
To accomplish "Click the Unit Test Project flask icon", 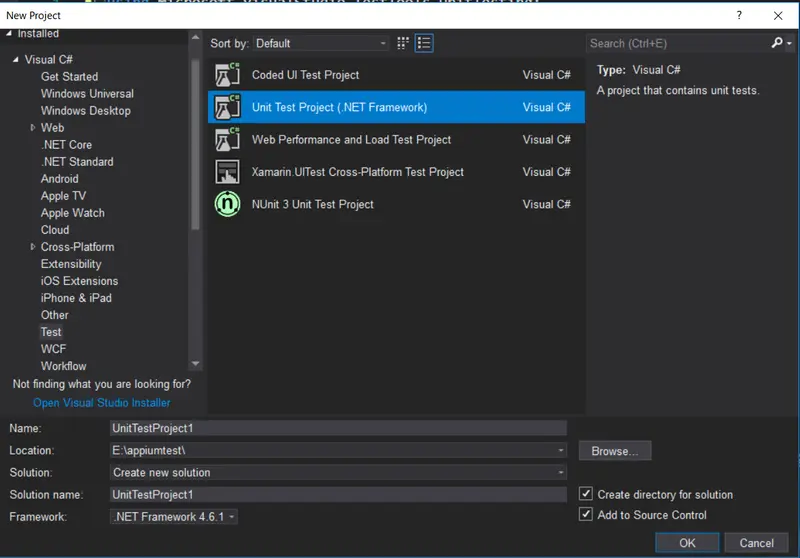I will (227, 107).
